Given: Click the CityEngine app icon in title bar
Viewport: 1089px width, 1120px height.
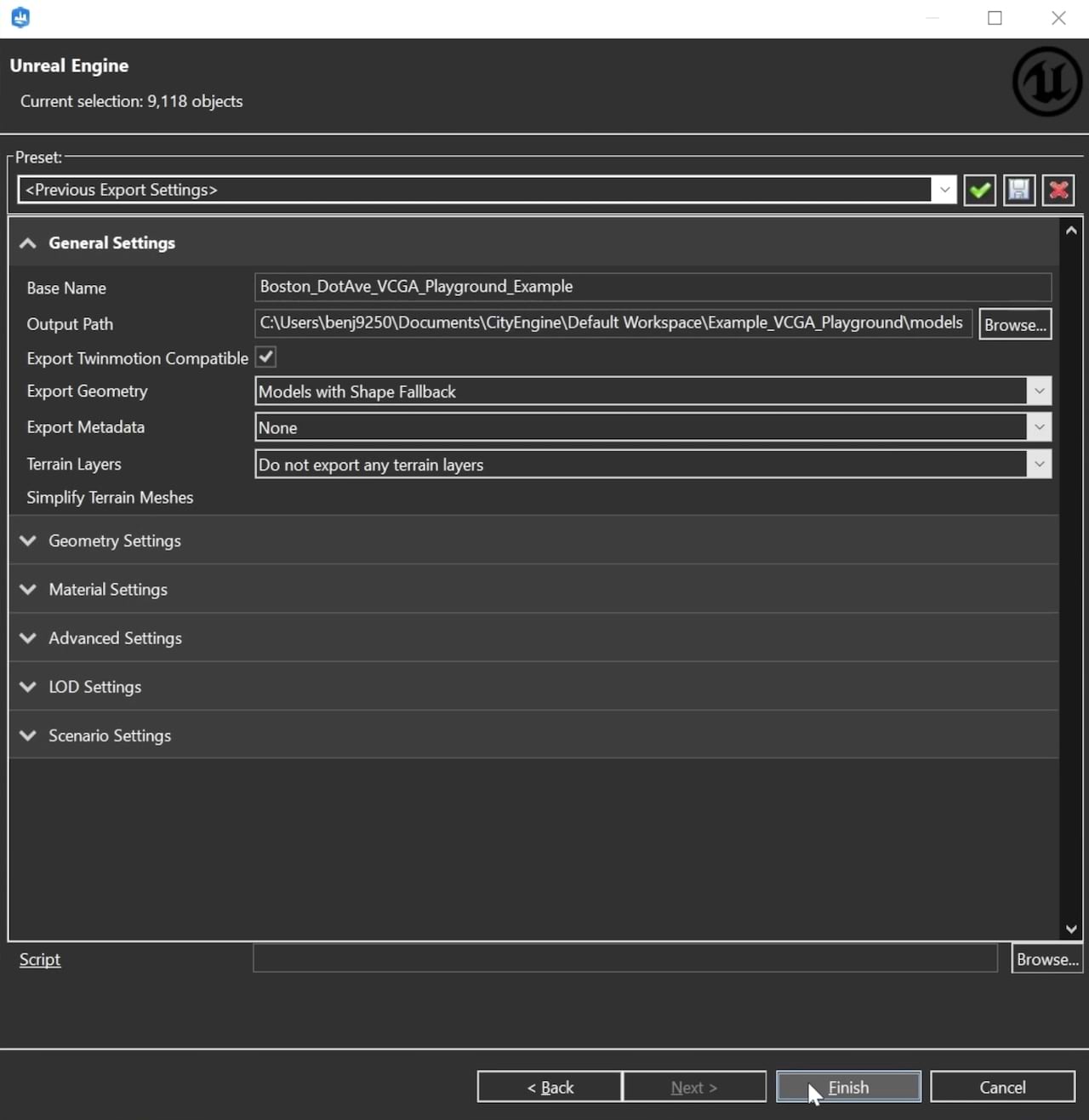Looking at the screenshot, I should coord(20,18).
